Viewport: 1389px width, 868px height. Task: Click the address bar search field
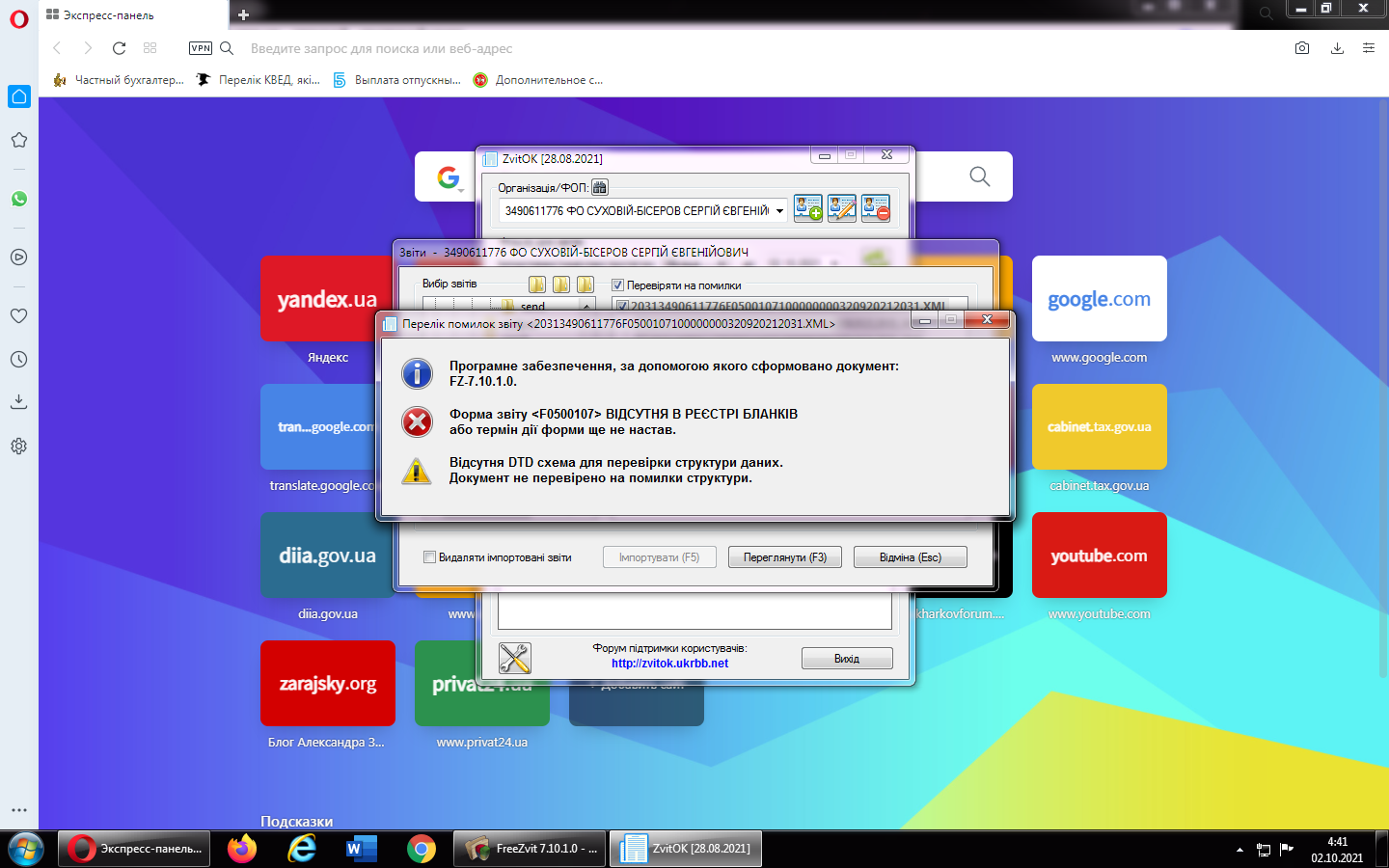coord(762,48)
